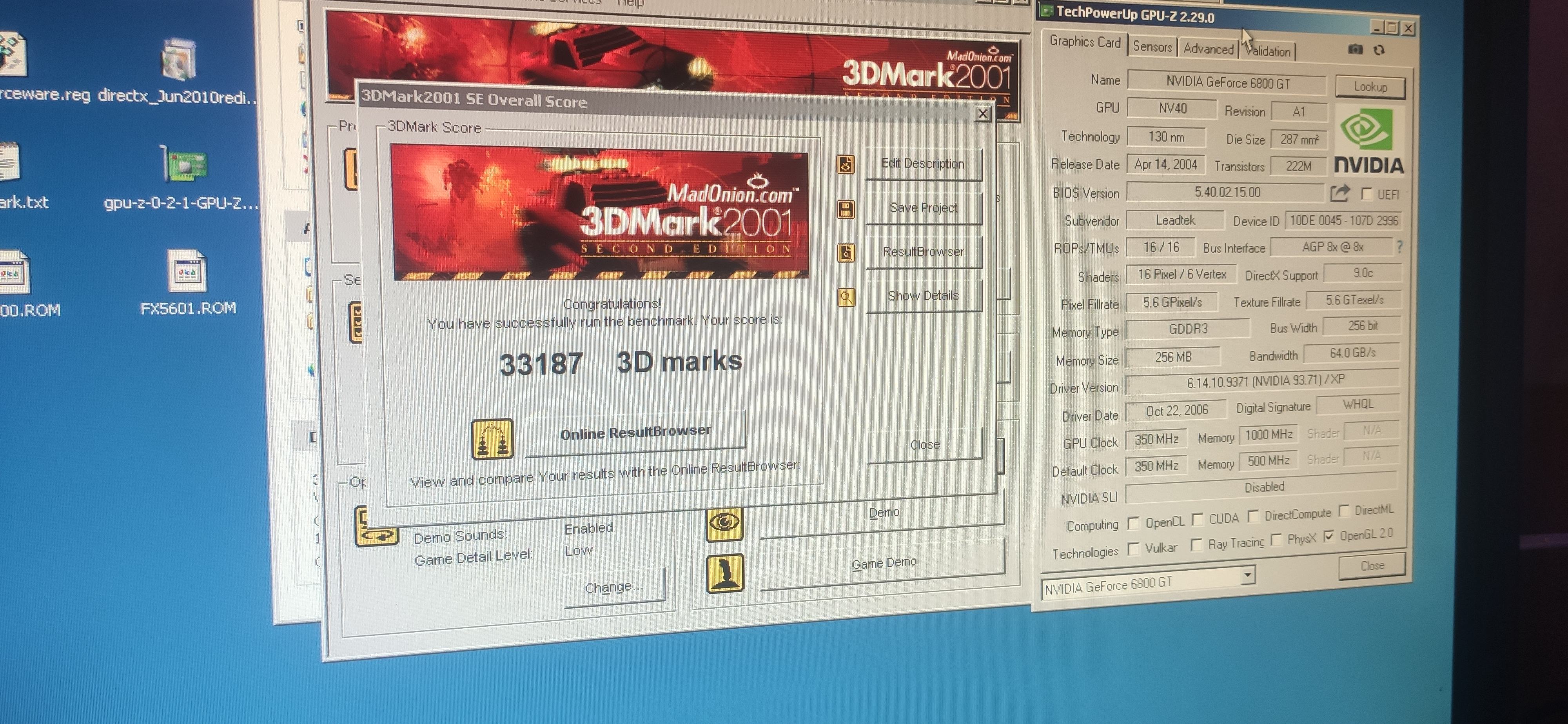Click the Game Demo button
1568x724 pixels.
tap(882, 564)
